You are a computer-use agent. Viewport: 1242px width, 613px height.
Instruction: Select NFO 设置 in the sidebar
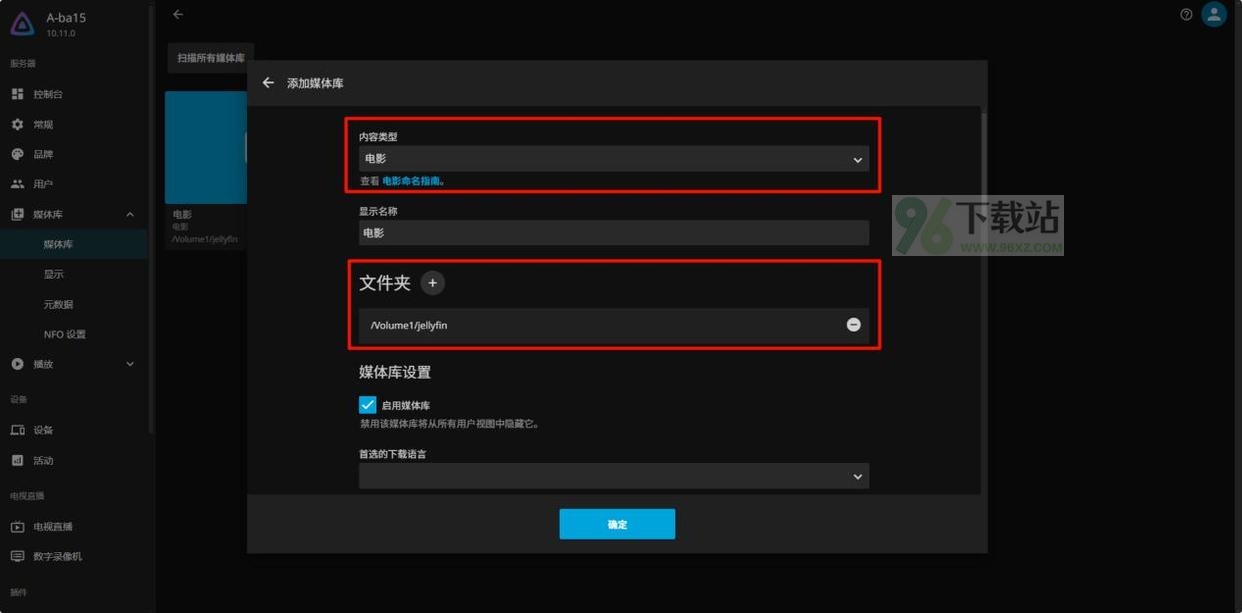[x=64, y=334]
